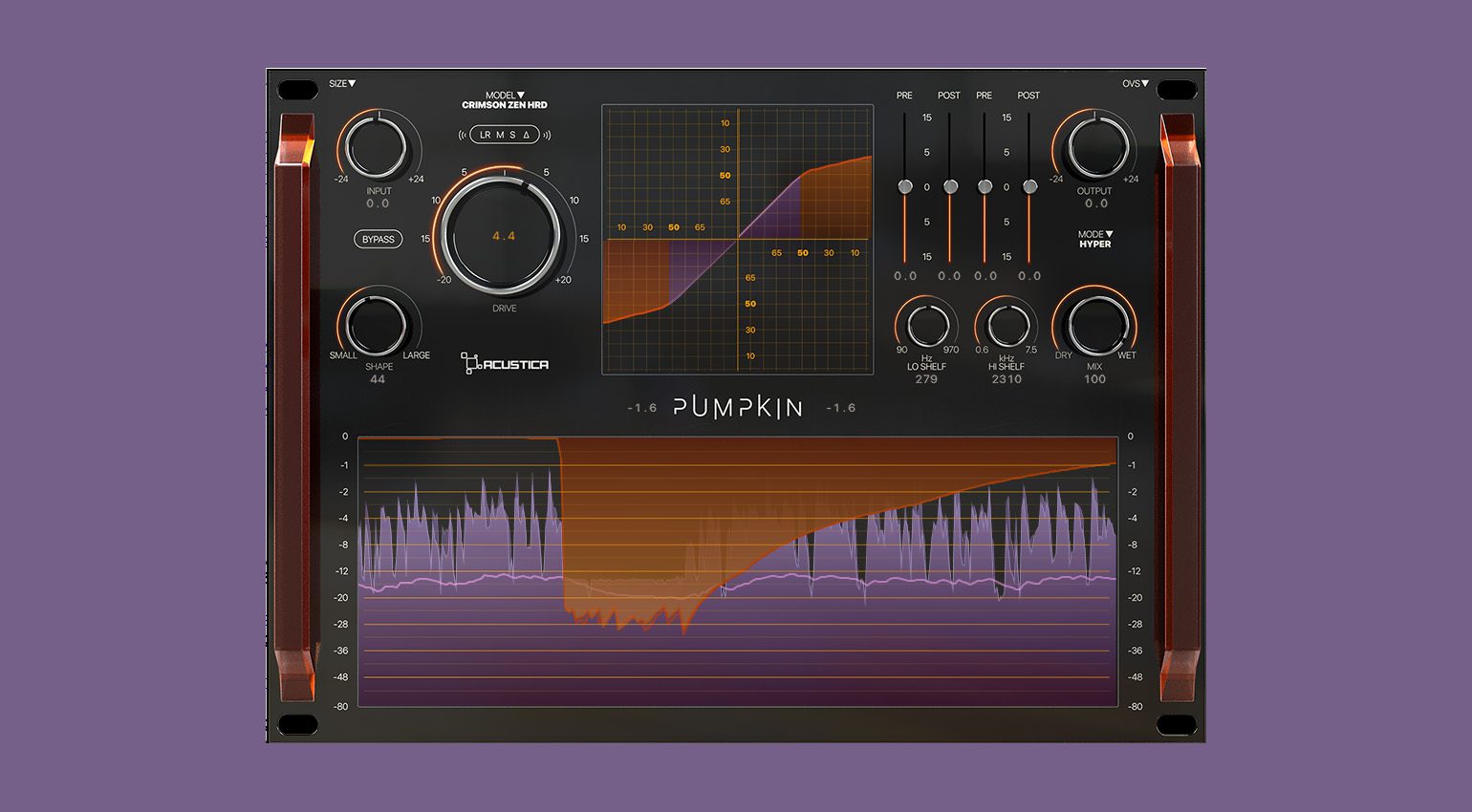Click the Acustica logo icon
1472x812 pixels.
(469, 363)
